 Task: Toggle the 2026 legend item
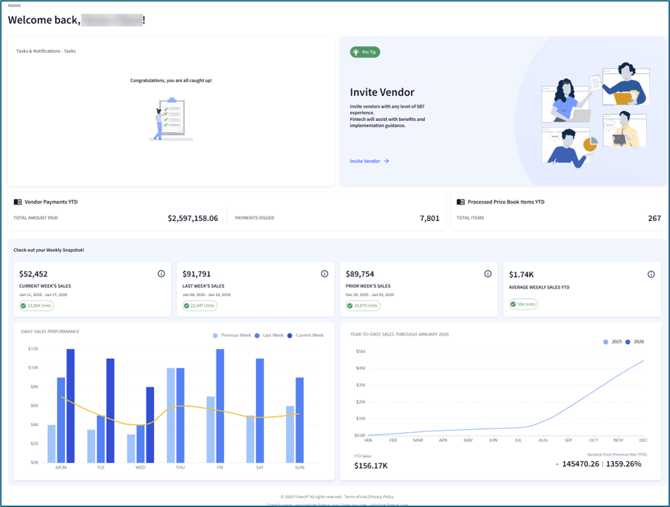pyautogui.click(x=634, y=342)
